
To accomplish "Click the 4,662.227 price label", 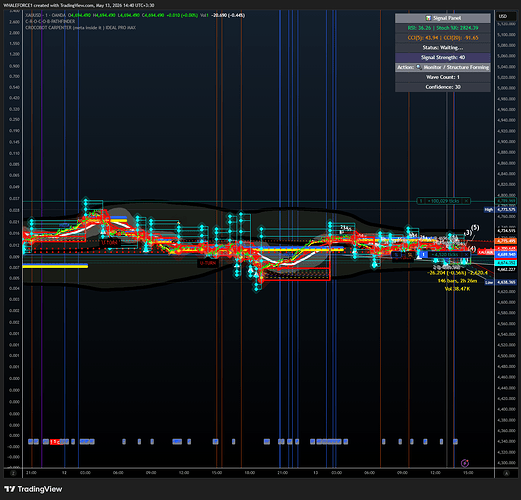I will pos(506,269).
